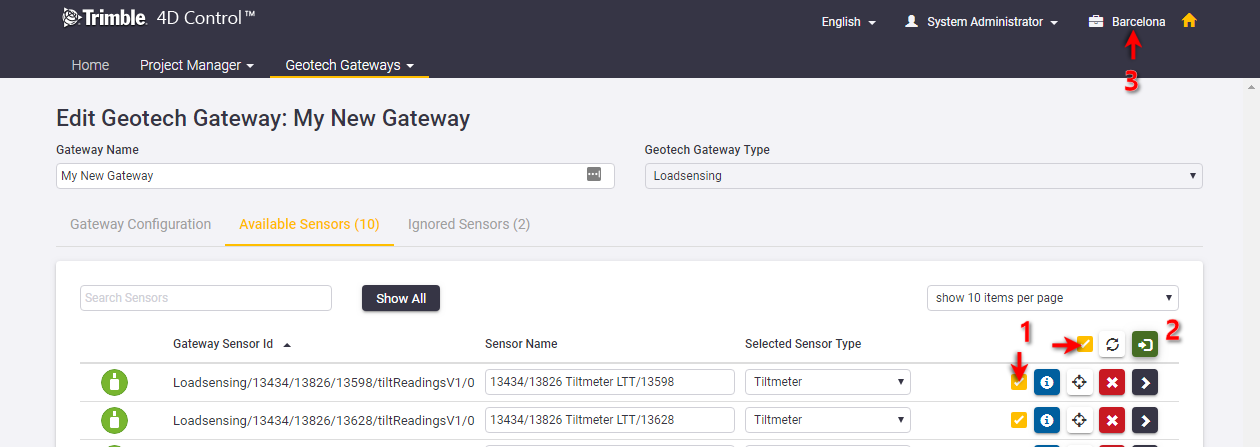Toggle checkbox for sensor 13628 row
1260x447 pixels.
[x=1019, y=420]
